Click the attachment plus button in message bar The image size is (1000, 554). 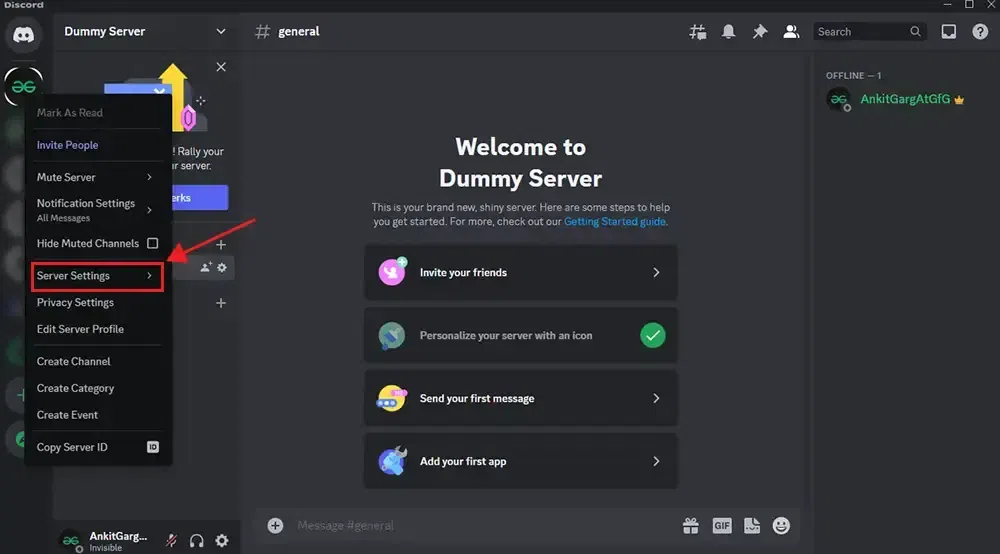275,525
